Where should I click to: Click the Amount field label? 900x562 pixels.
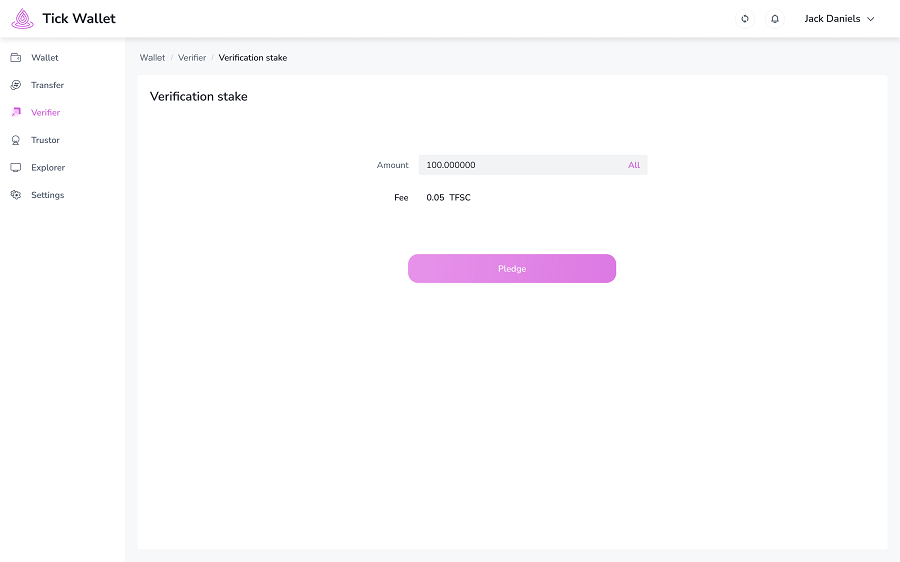393,165
